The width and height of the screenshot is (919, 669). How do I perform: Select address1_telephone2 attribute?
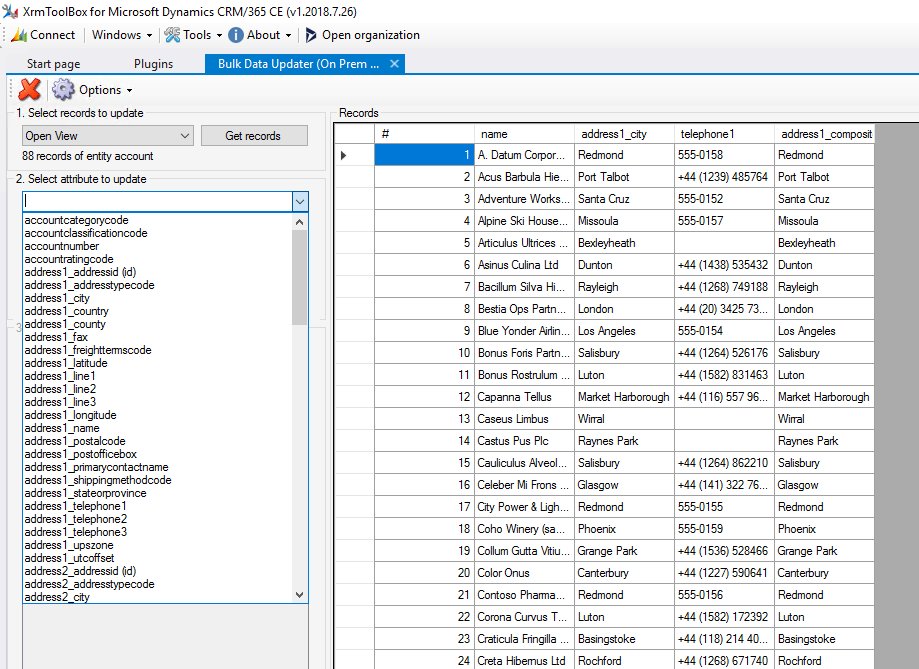(76, 519)
